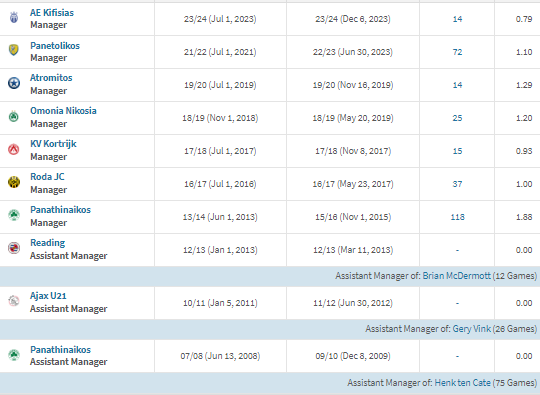Click the Ajax U21 crest icon

click(14, 301)
